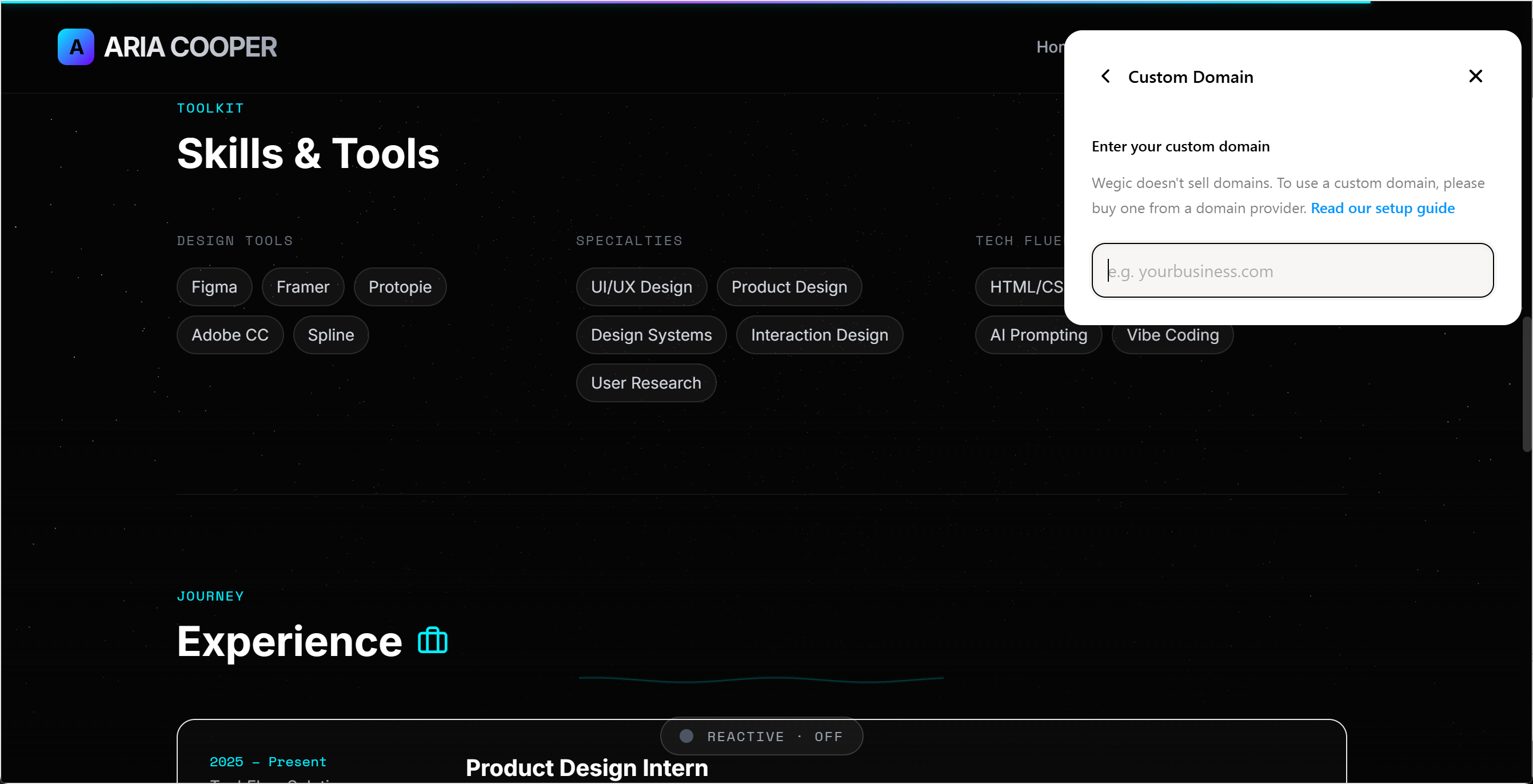
Task: Click the DESIGN TOOLS column label
Action: [235, 241]
